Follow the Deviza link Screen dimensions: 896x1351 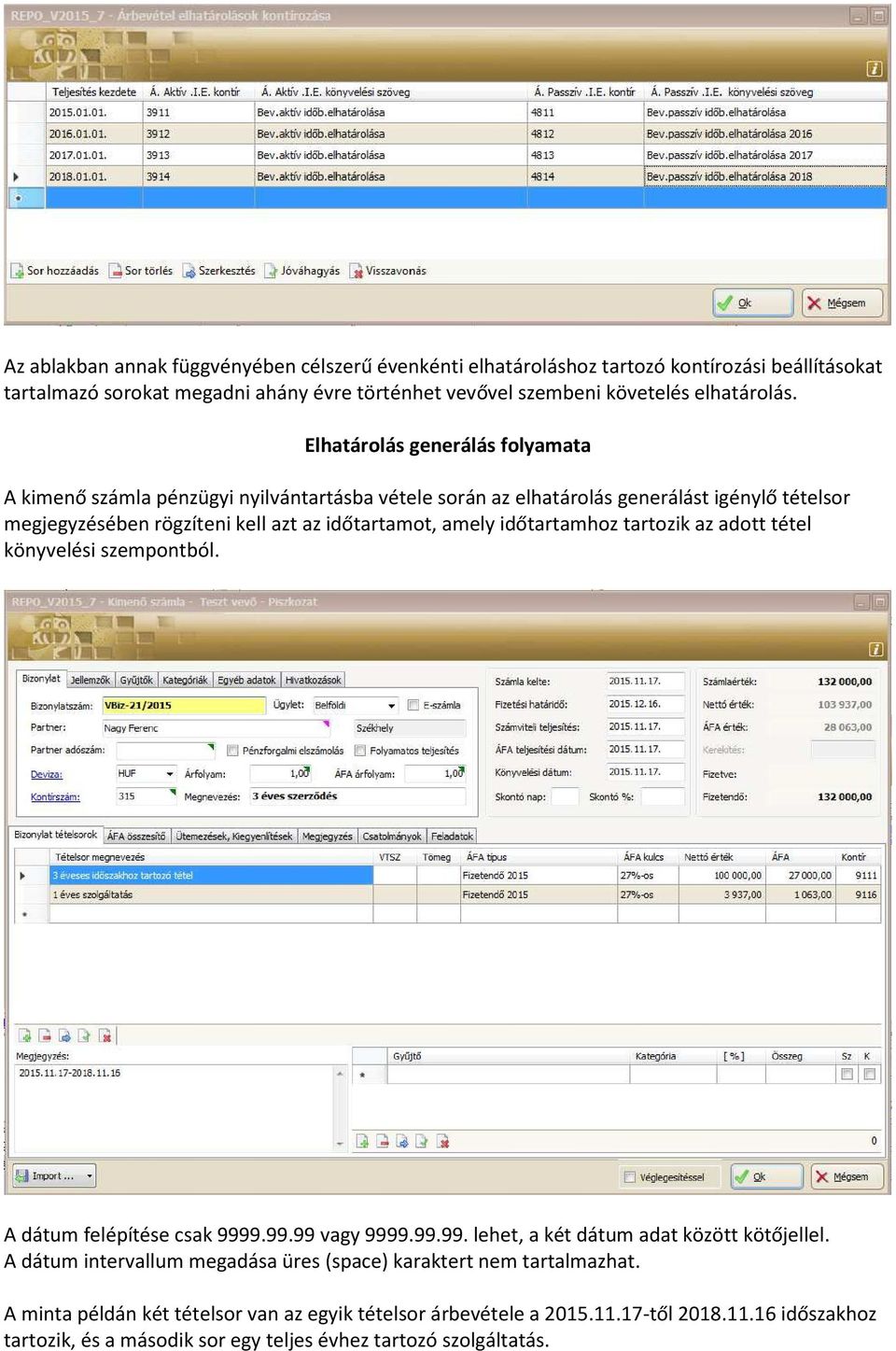(47, 774)
